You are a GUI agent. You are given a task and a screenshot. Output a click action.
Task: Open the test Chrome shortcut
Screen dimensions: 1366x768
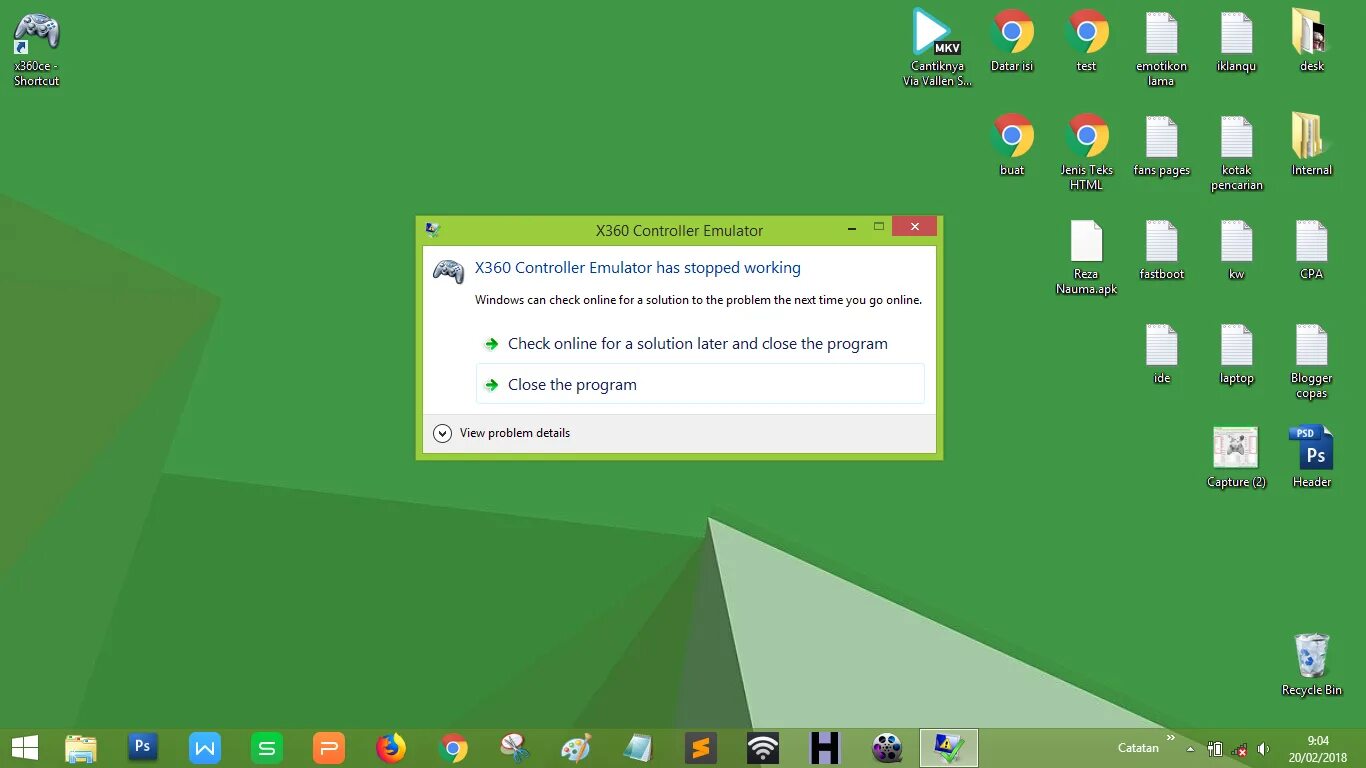[1087, 41]
